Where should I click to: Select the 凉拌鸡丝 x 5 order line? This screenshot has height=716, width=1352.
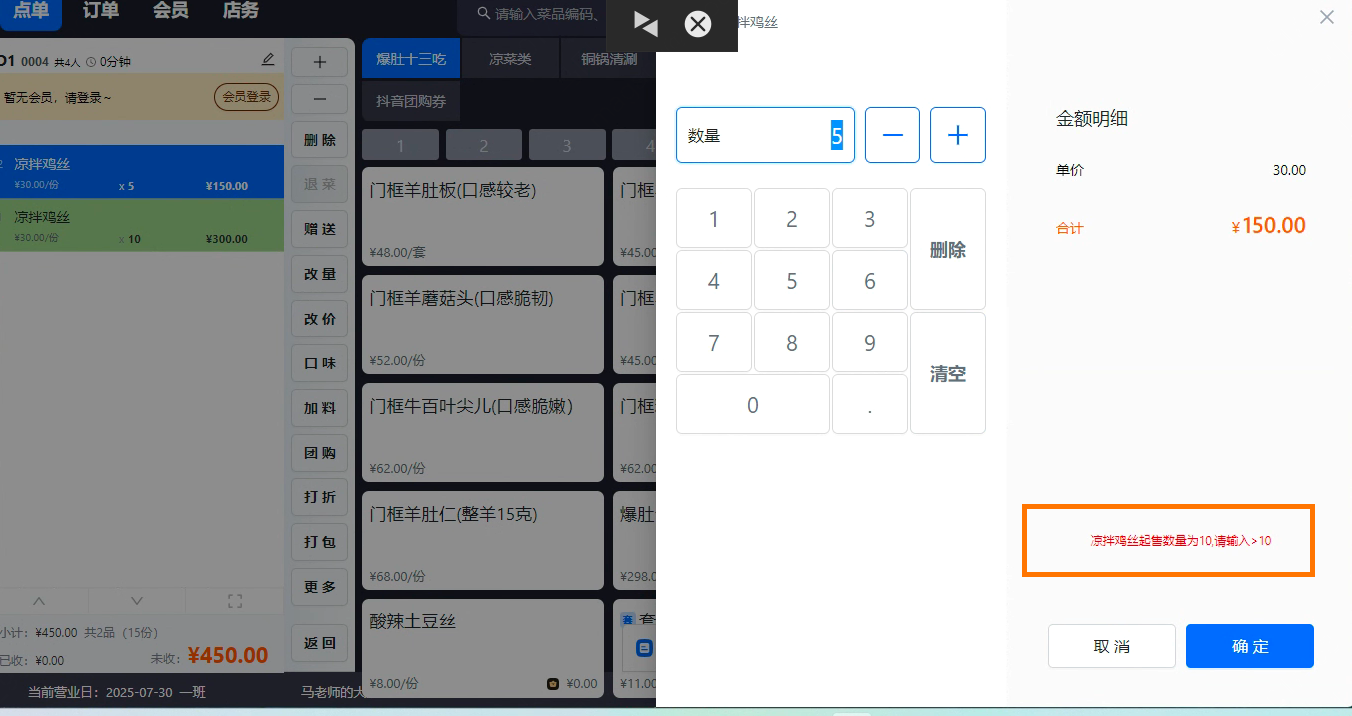[142, 172]
